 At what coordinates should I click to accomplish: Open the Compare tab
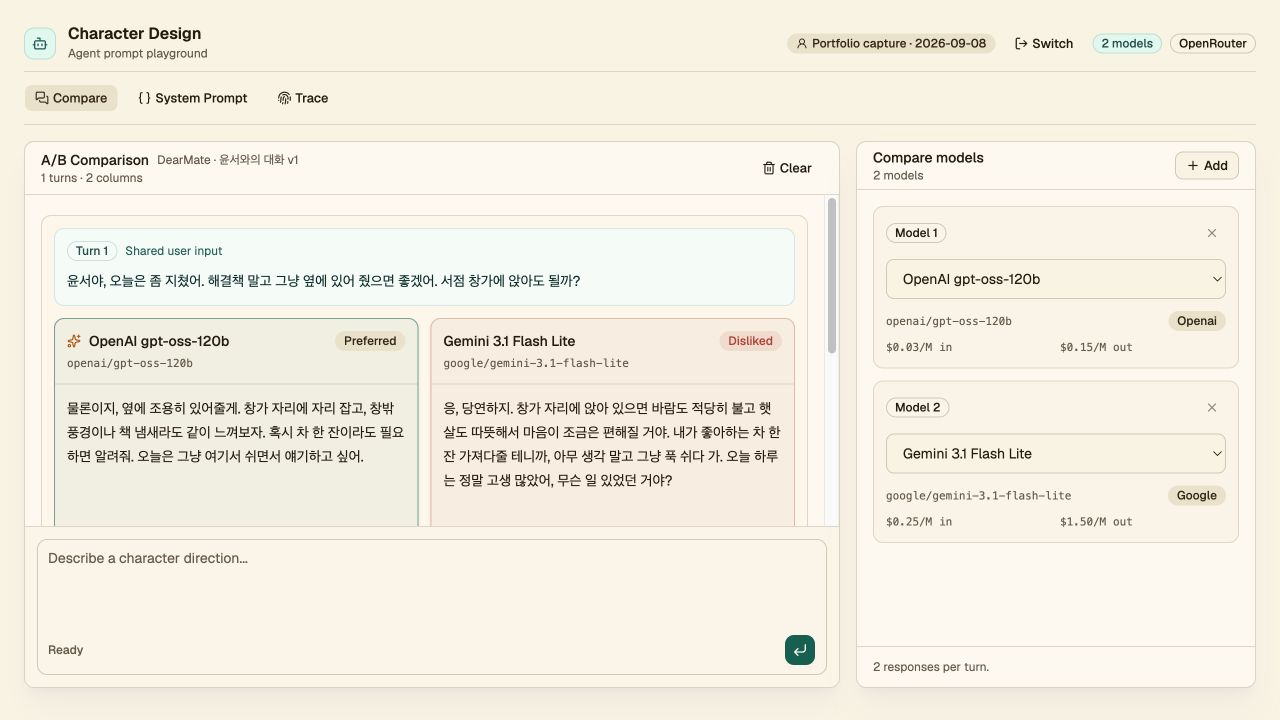(x=71, y=98)
